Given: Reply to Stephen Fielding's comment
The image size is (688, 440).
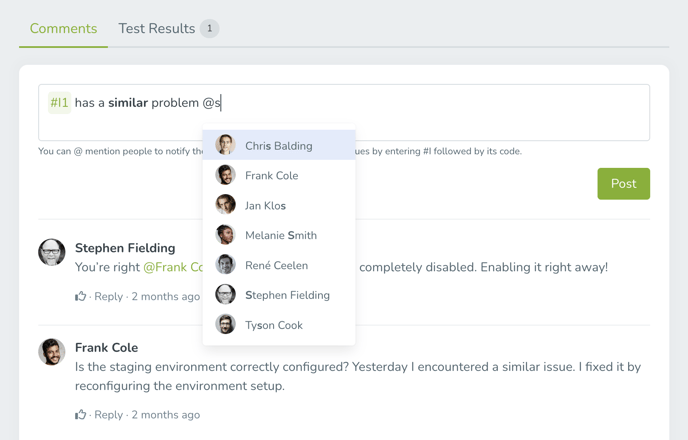Looking at the screenshot, I should [x=108, y=297].
